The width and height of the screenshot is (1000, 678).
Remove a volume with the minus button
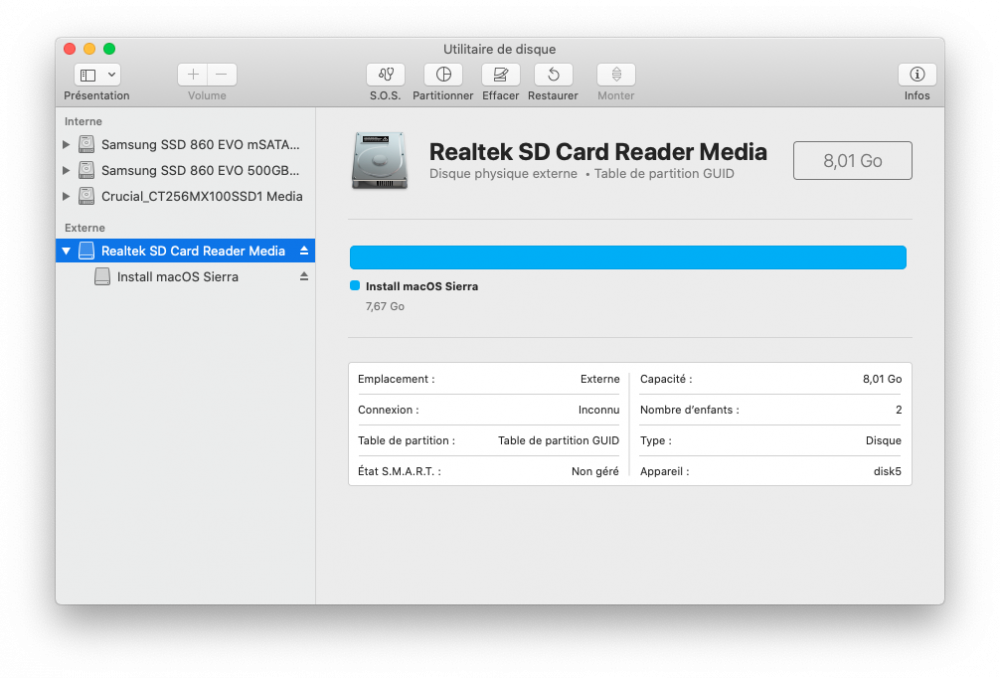tap(222, 75)
